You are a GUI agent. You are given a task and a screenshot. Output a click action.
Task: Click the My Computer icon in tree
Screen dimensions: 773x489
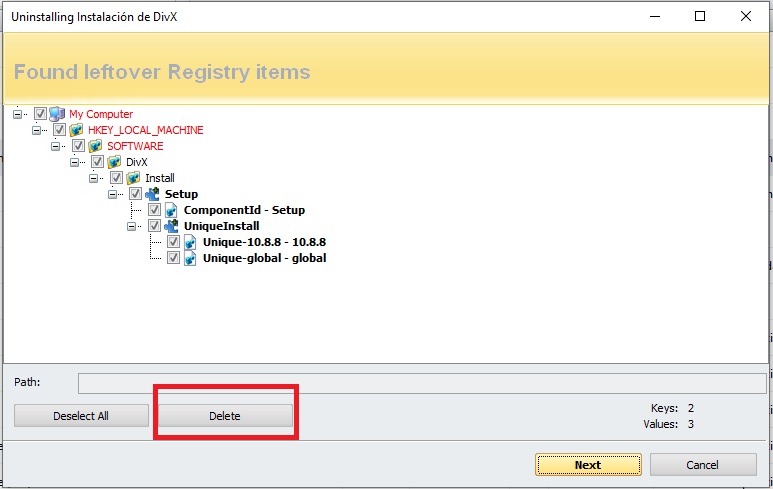57,114
